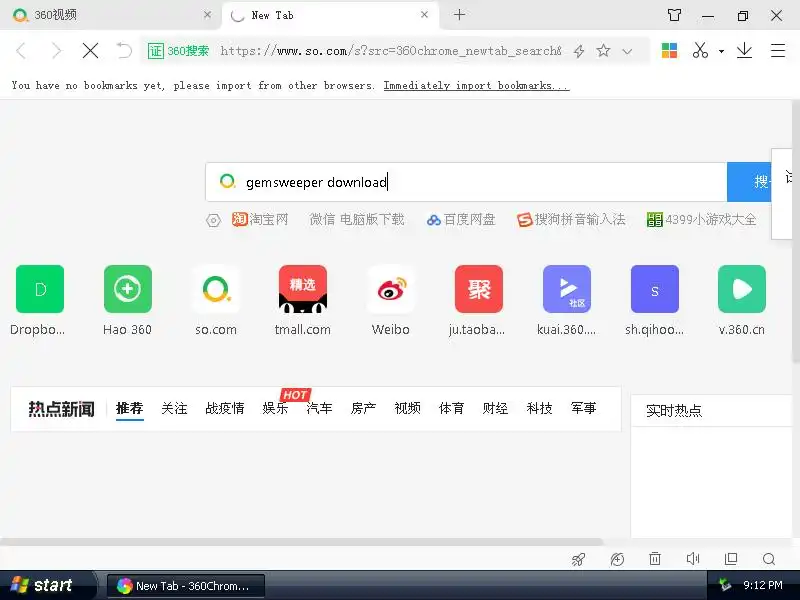
Task: Open the Windows start menu
Action: (46, 585)
